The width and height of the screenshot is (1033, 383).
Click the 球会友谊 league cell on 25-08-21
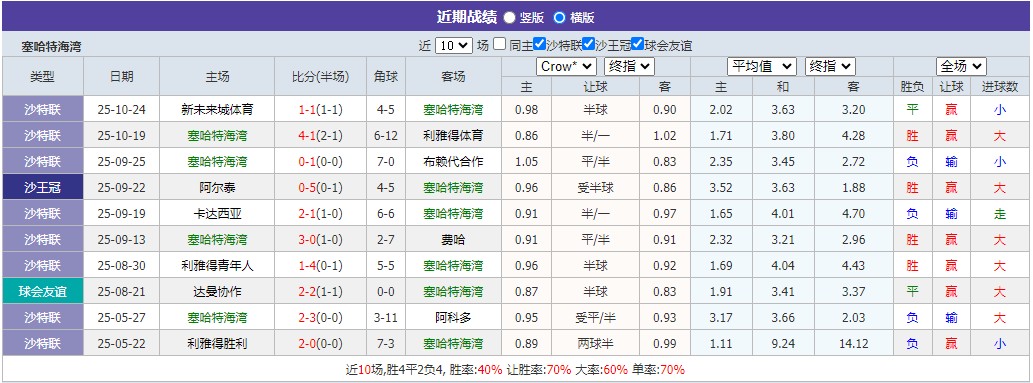(43, 291)
